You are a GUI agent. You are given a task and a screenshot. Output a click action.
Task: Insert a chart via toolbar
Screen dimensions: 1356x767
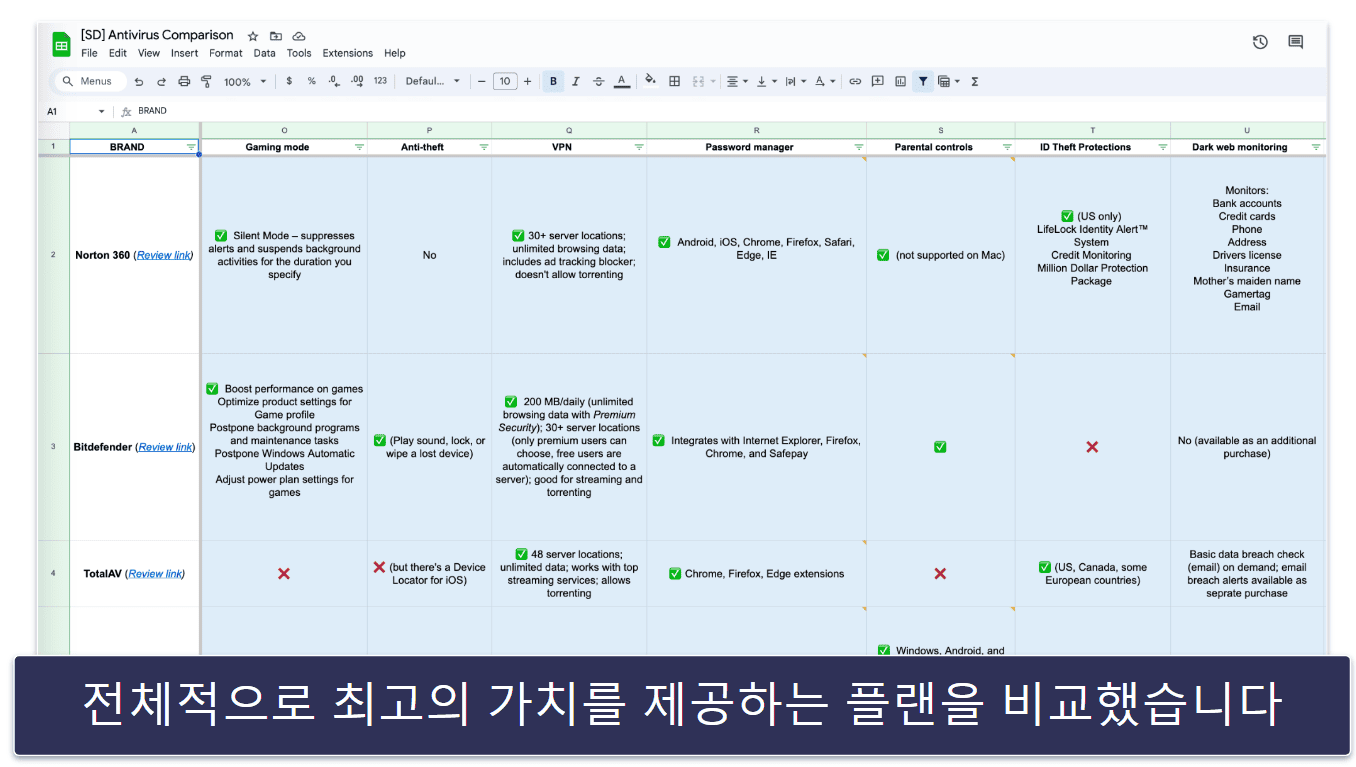pyautogui.click(x=900, y=82)
